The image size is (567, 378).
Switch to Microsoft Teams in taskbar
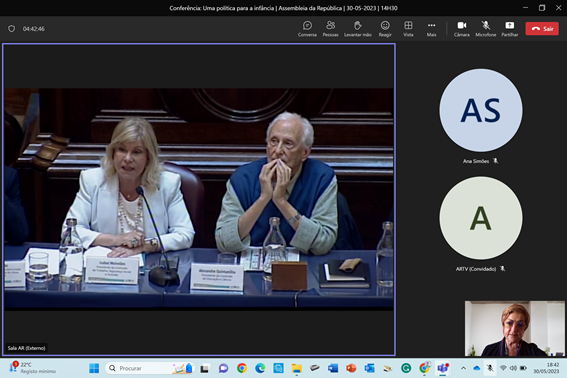coord(443,368)
